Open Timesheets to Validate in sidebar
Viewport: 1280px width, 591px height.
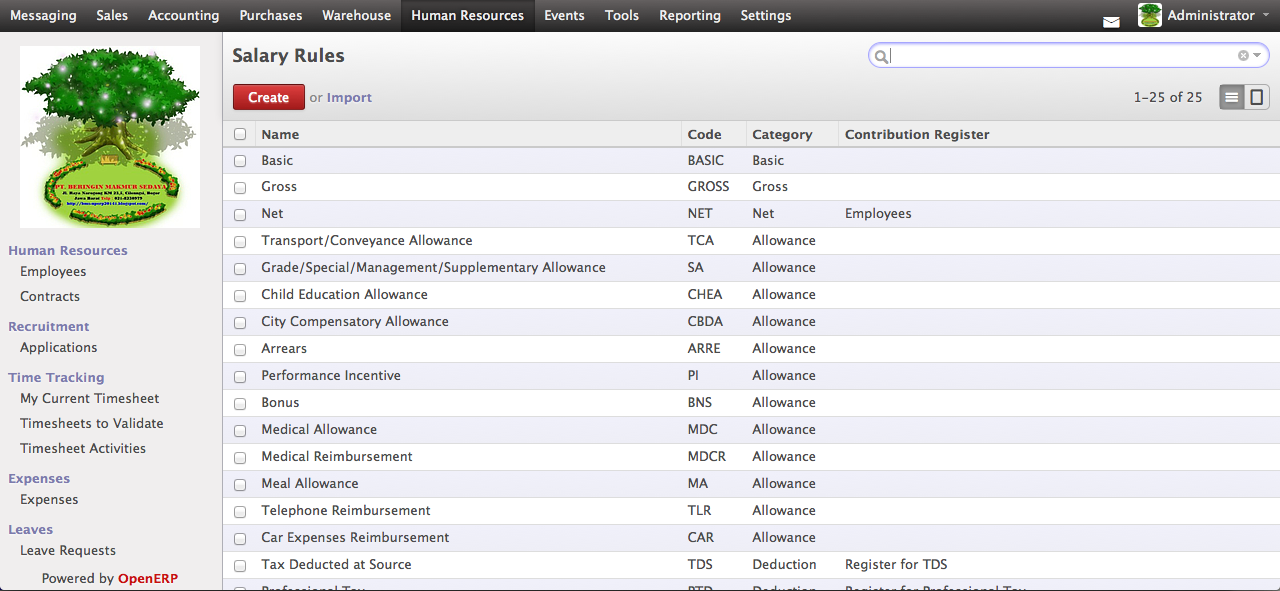pos(91,423)
